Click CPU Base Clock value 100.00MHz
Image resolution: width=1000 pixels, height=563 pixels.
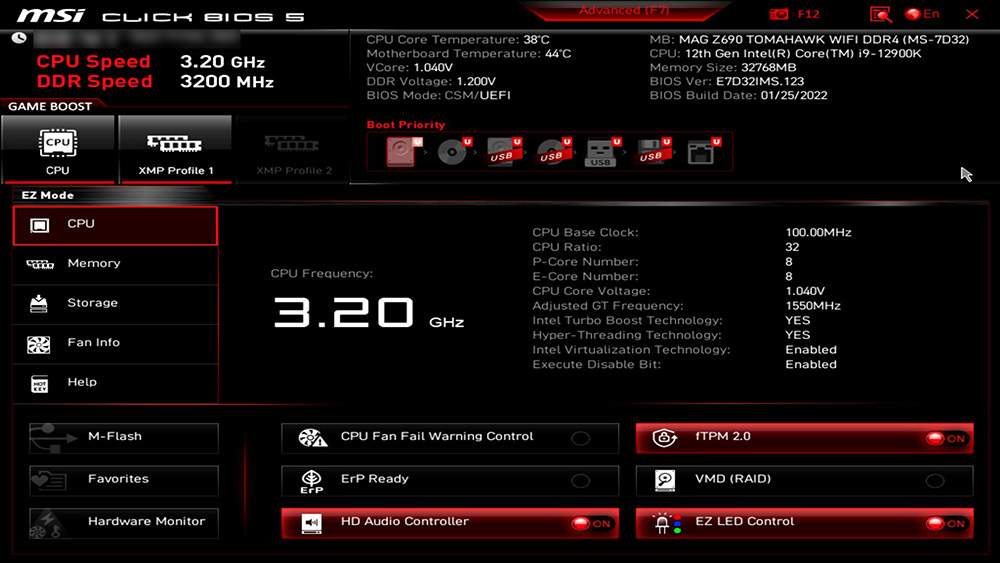[818, 233]
